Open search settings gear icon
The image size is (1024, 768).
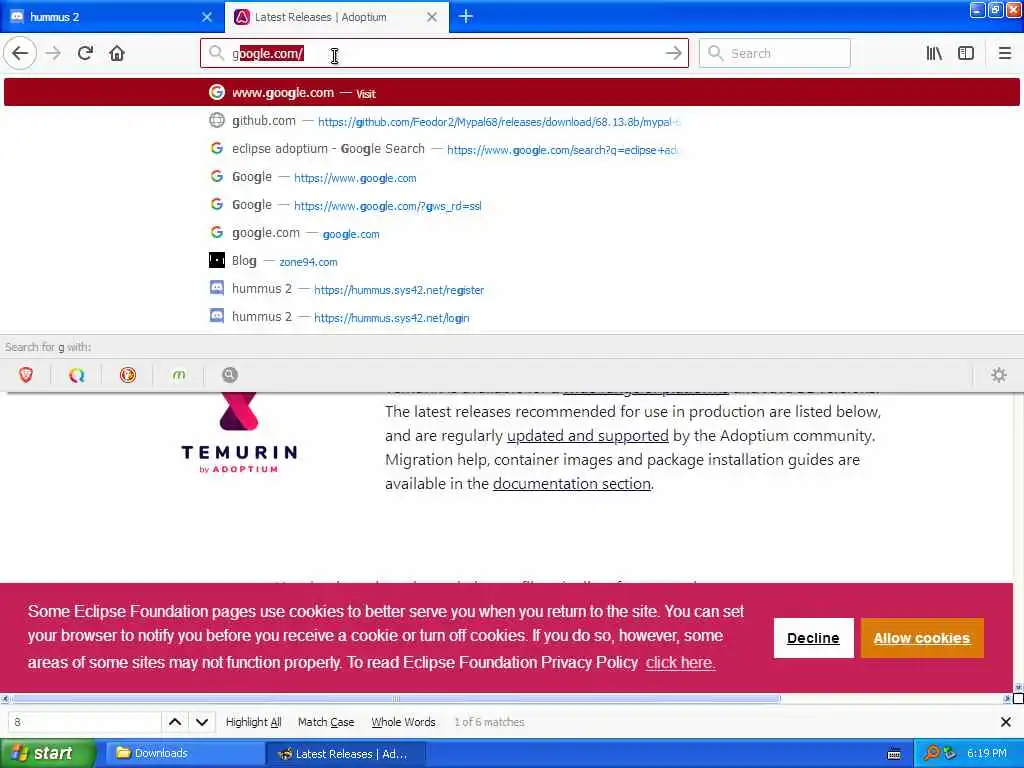pos(999,375)
